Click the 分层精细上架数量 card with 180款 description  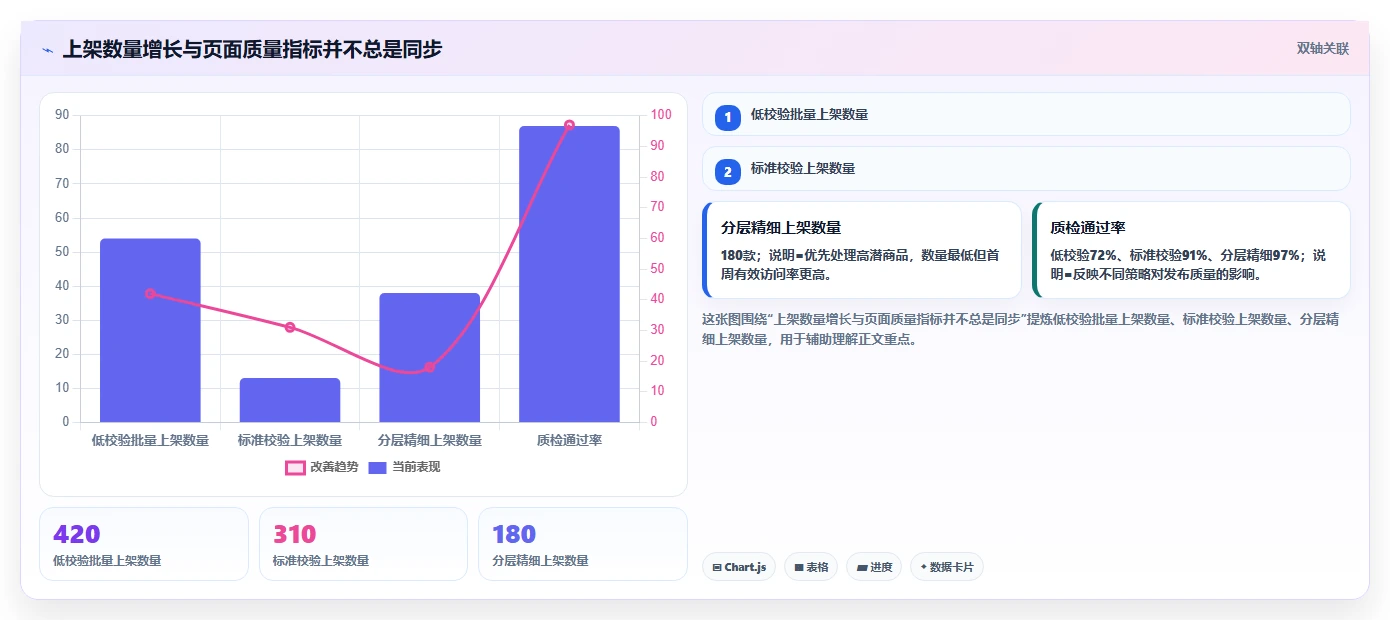click(x=862, y=250)
